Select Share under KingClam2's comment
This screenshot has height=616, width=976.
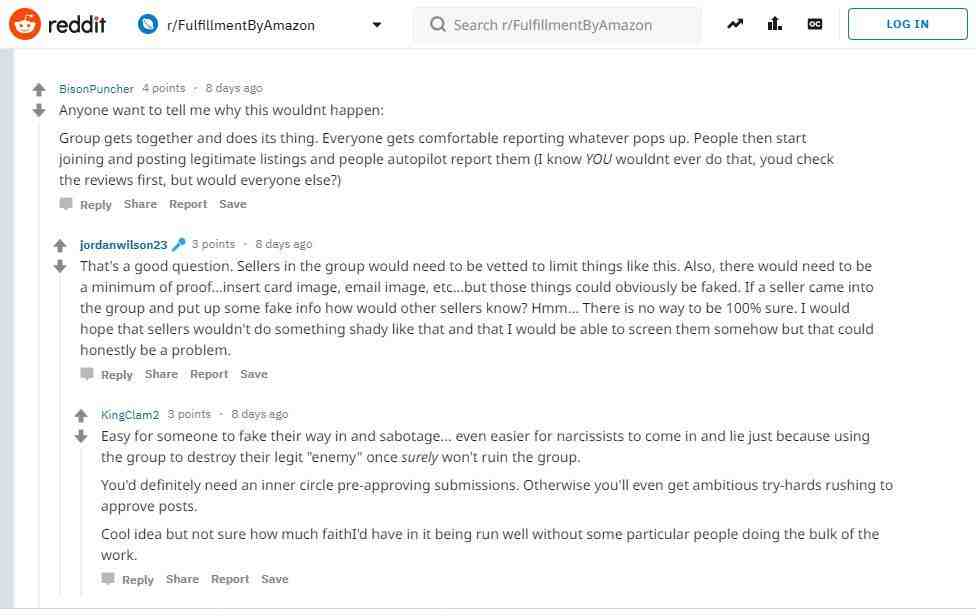[182, 579]
